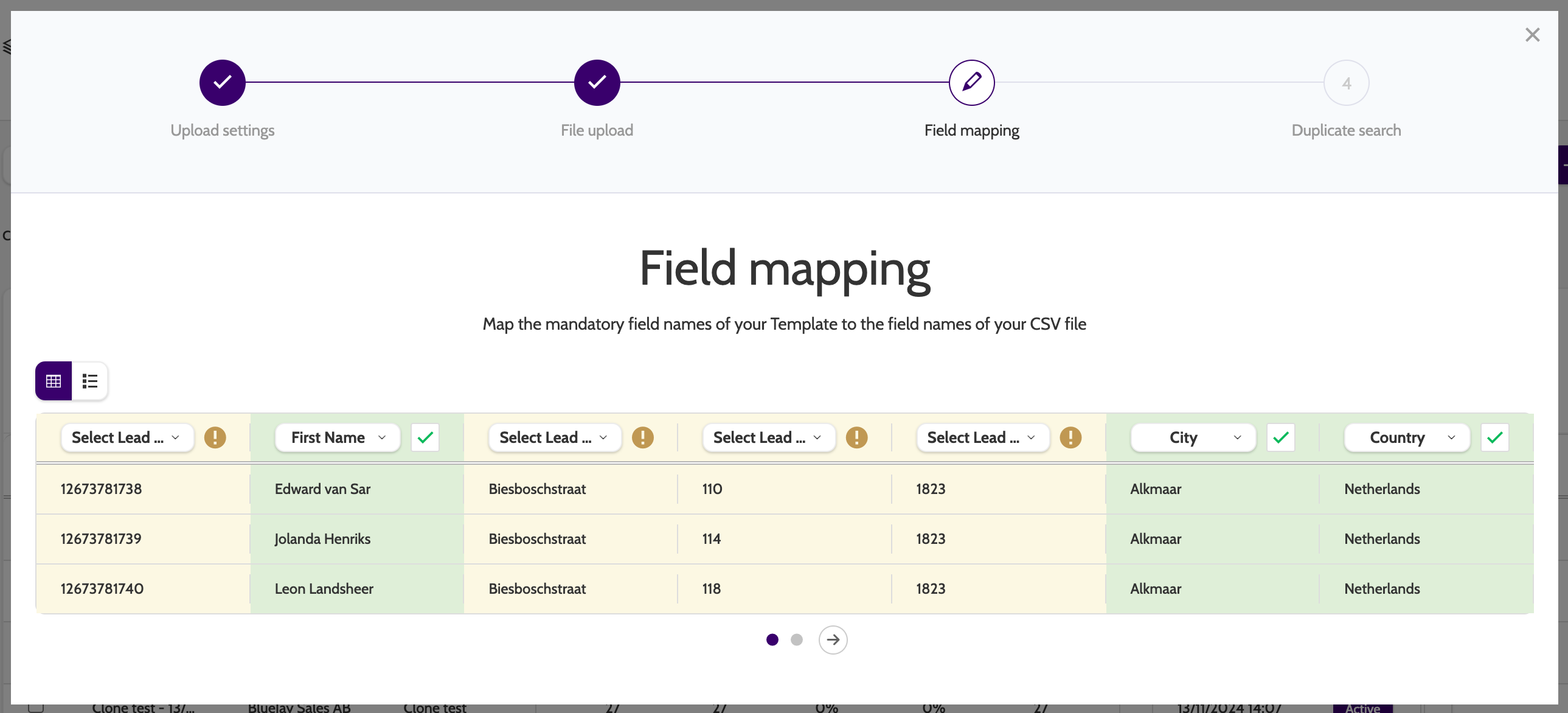Return to the File upload step
The width and height of the screenshot is (1568, 713).
click(x=597, y=83)
